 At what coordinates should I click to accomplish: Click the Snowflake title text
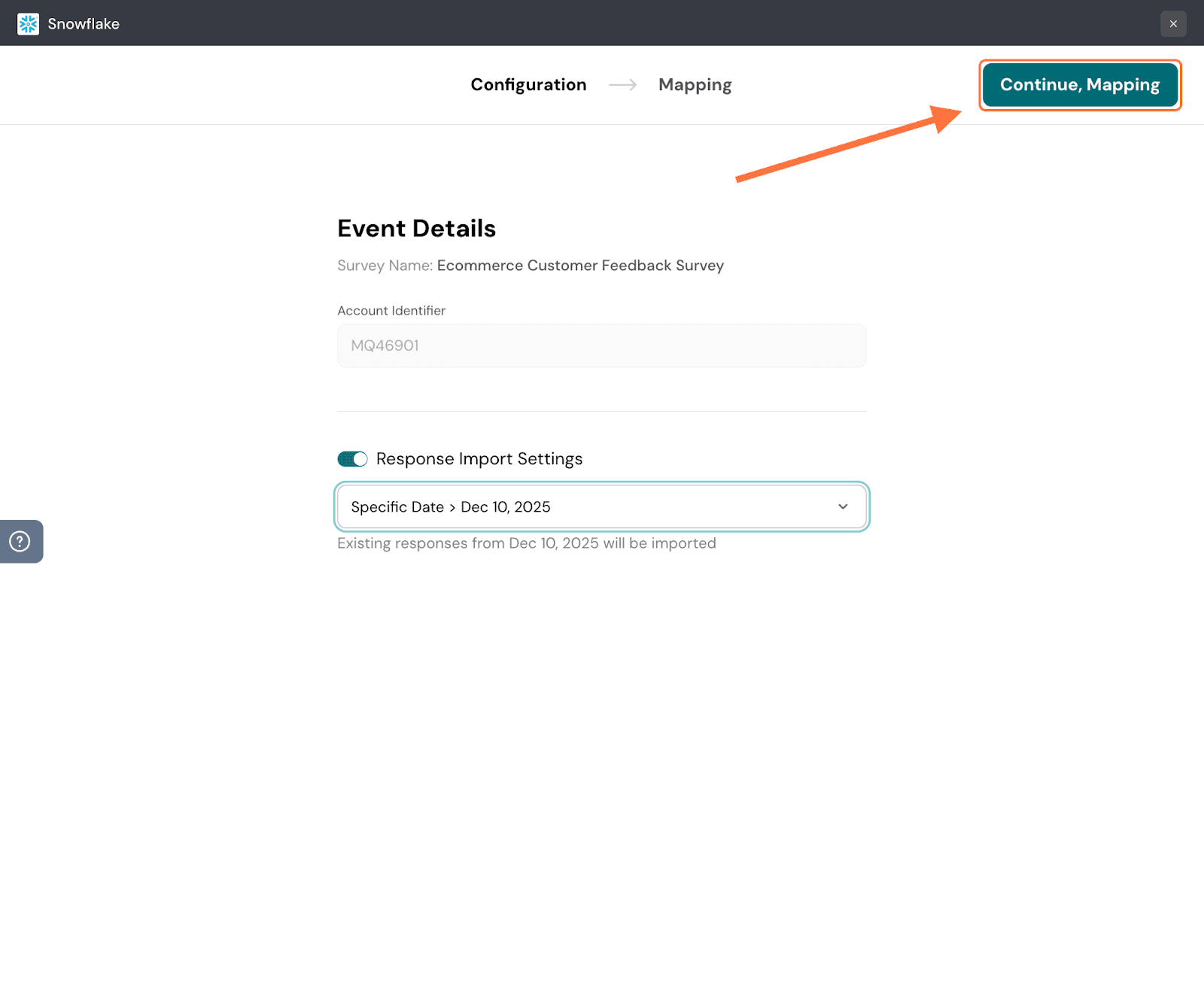pyautogui.click(x=84, y=24)
